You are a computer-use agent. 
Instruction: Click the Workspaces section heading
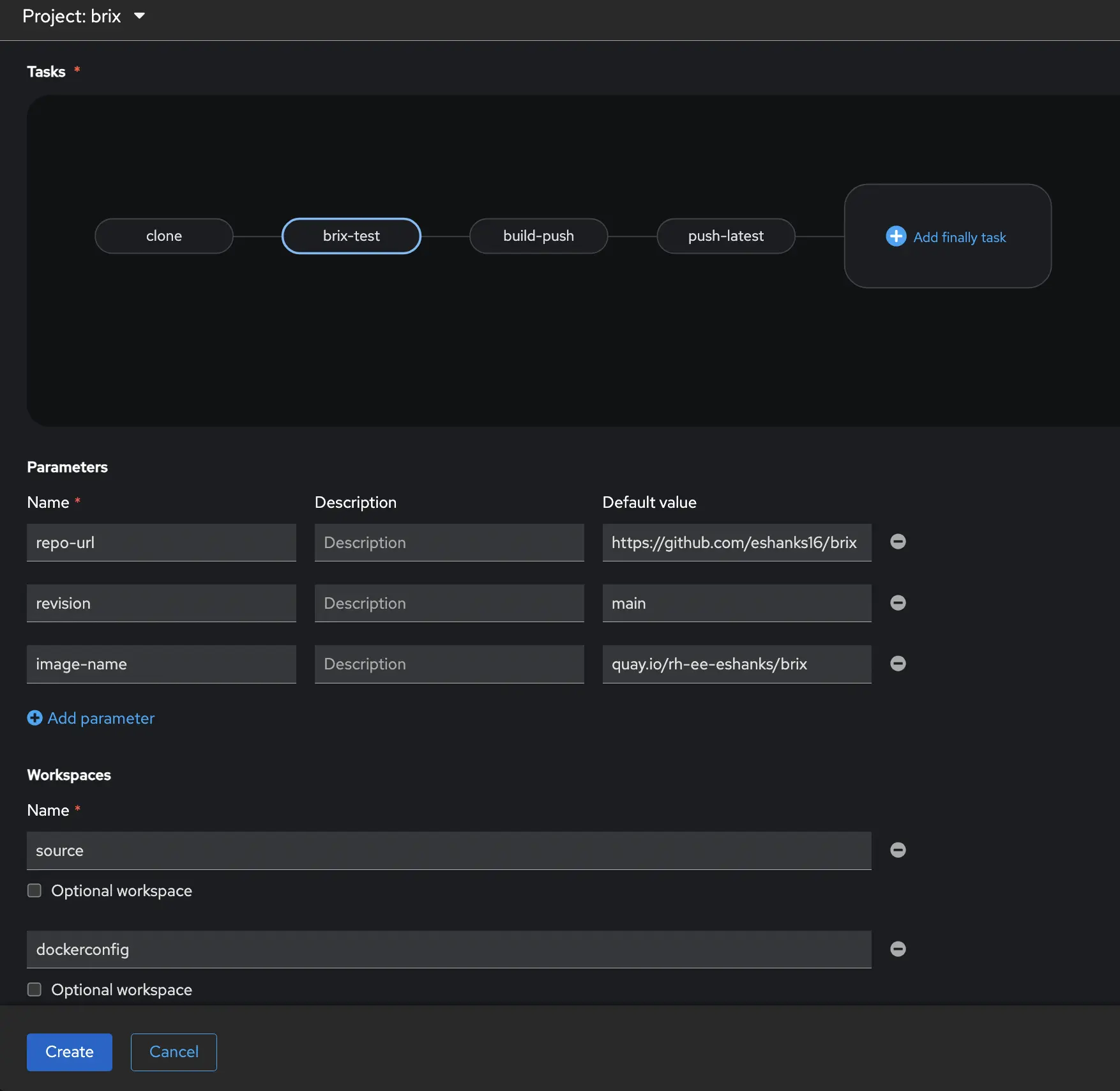[x=69, y=775]
